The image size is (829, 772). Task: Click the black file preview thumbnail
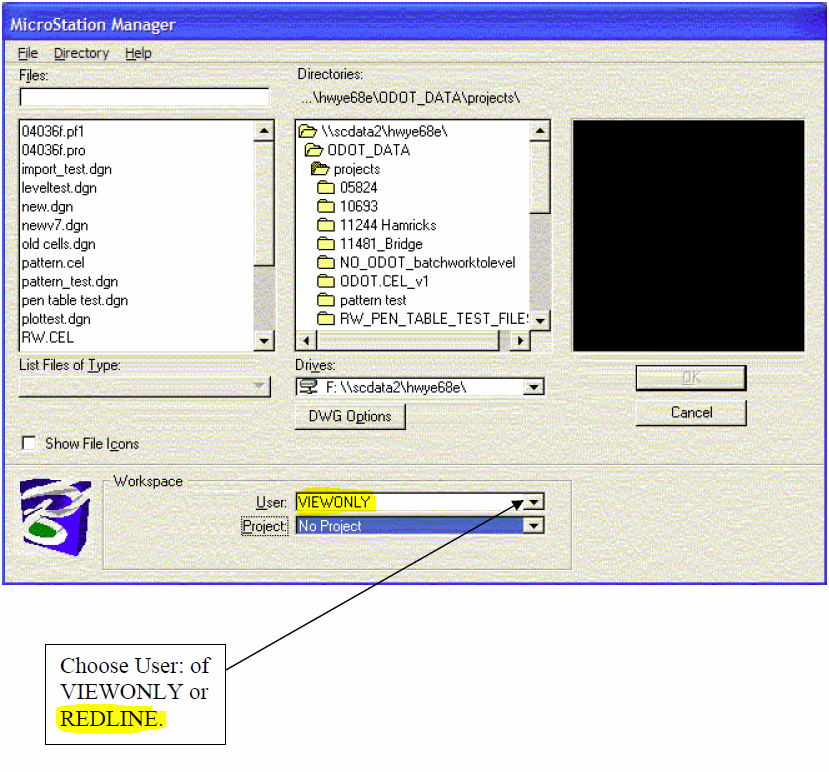(x=689, y=236)
